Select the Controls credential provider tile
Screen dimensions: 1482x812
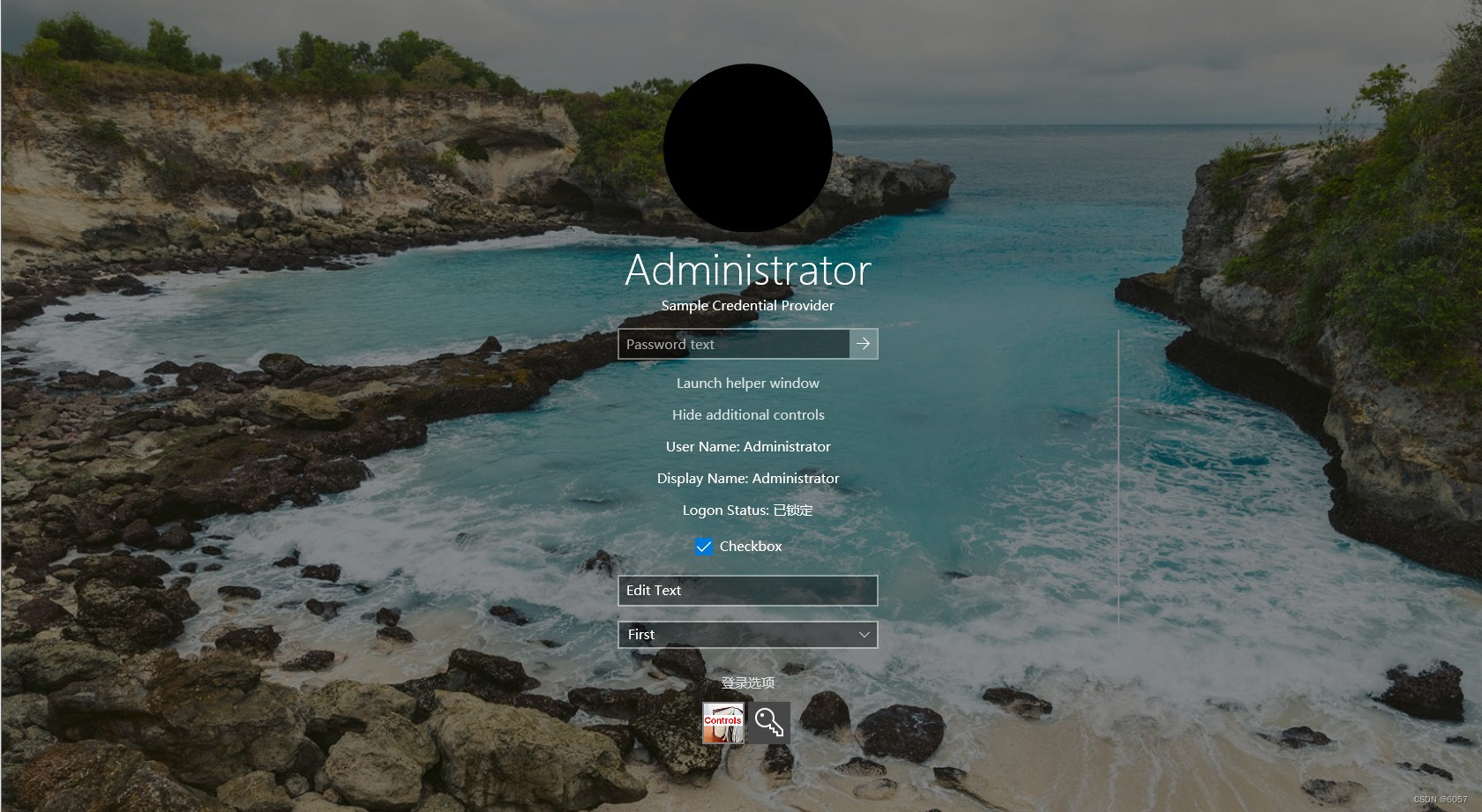723,723
